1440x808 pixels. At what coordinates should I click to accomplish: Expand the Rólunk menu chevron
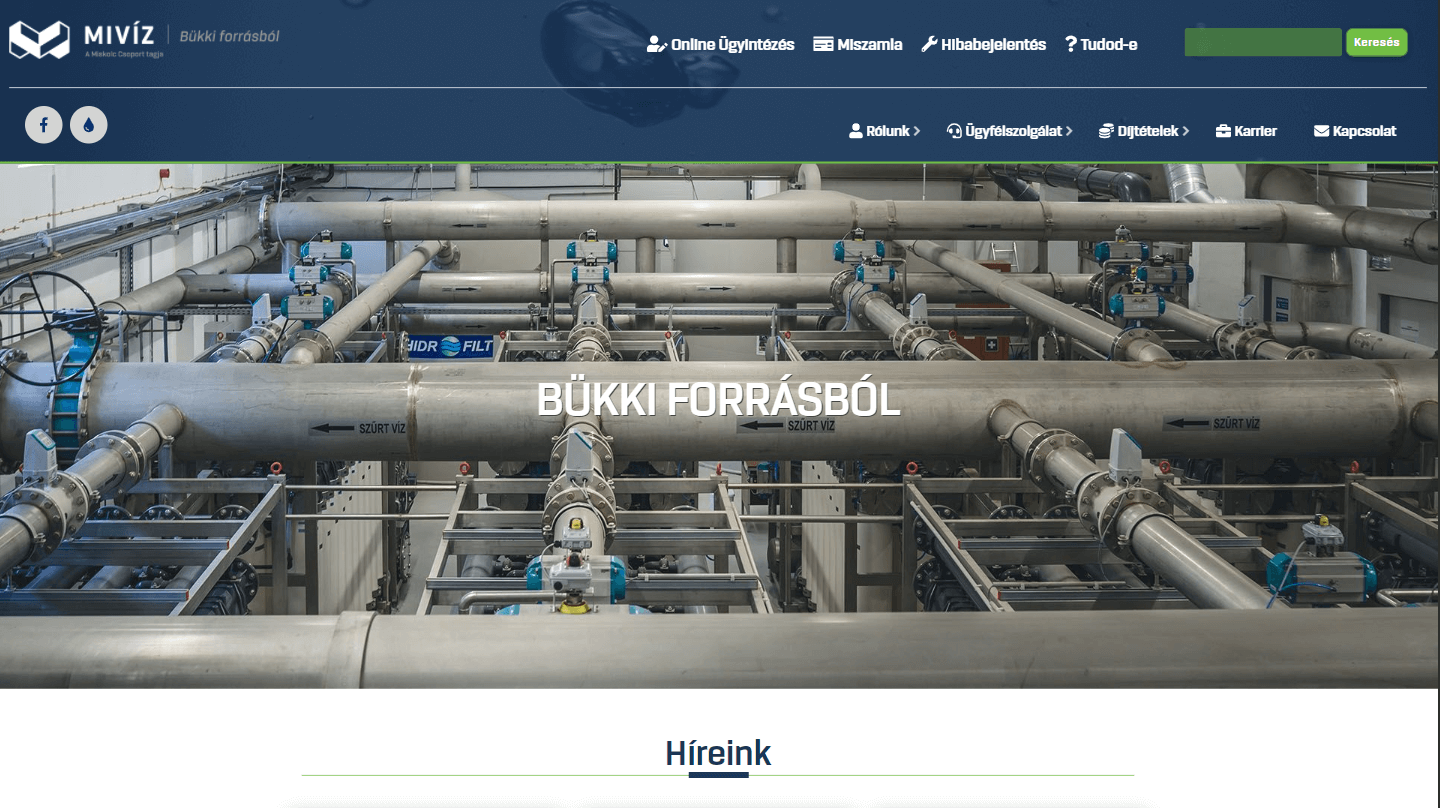click(x=917, y=131)
